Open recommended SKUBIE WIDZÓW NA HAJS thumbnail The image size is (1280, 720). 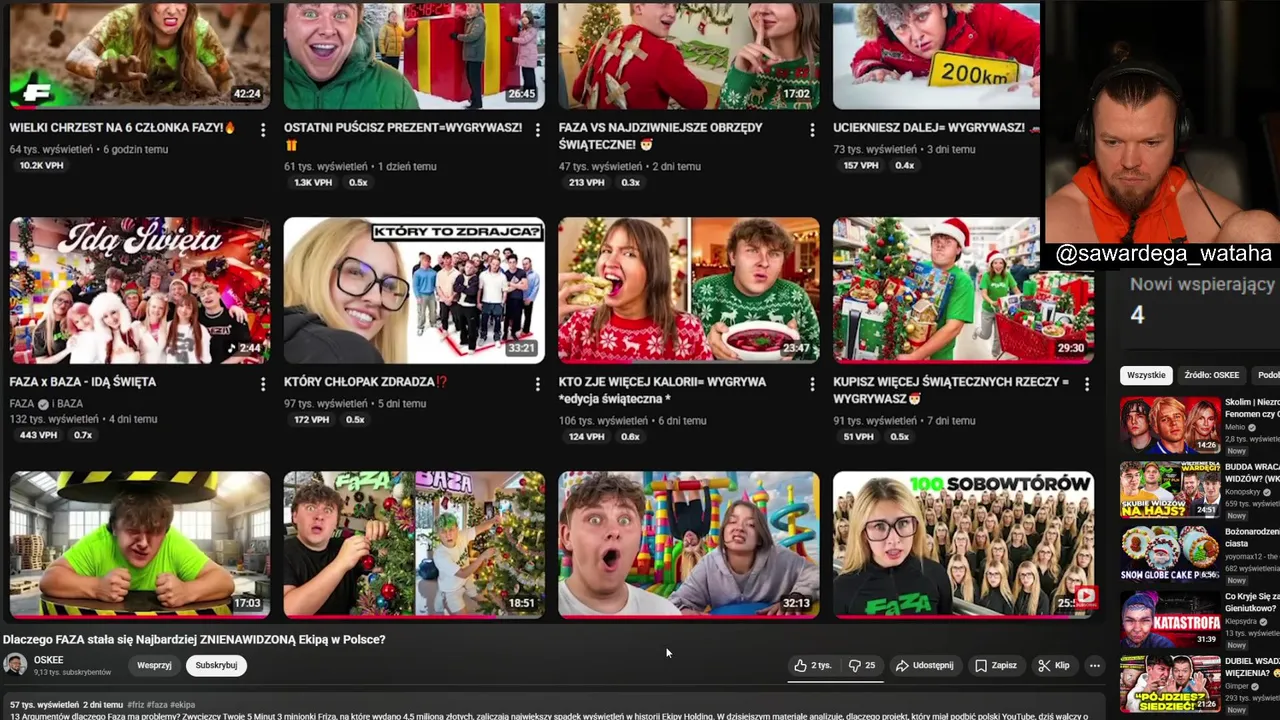pos(1170,490)
